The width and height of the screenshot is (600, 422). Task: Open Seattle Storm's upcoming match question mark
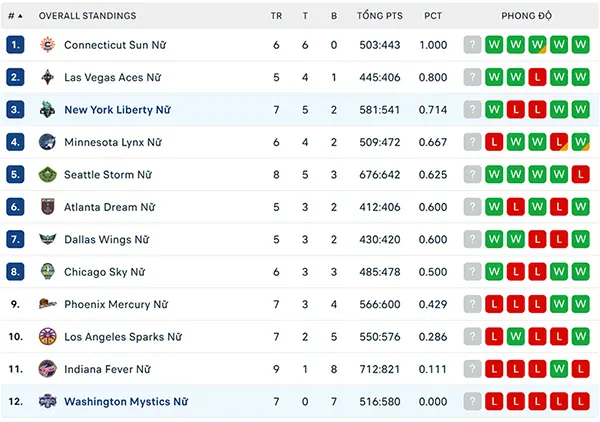pos(472,174)
